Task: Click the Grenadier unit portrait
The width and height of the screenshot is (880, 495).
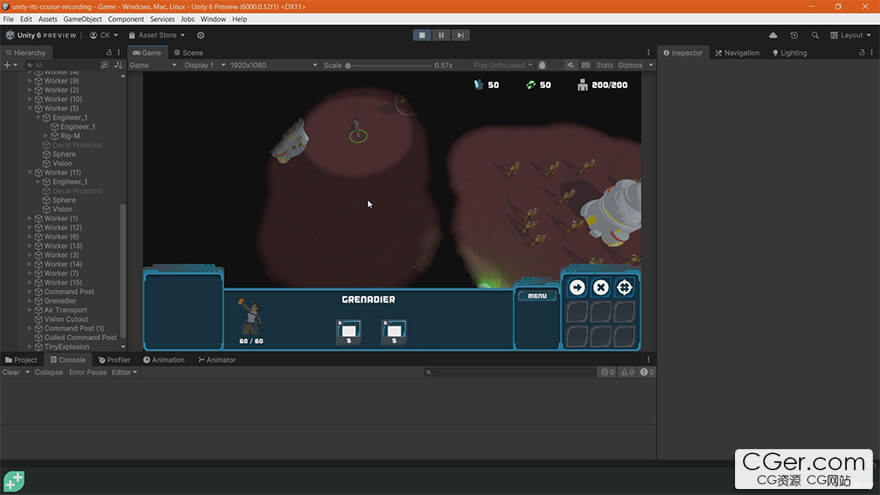Action: pyautogui.click(x=251, y=316)
